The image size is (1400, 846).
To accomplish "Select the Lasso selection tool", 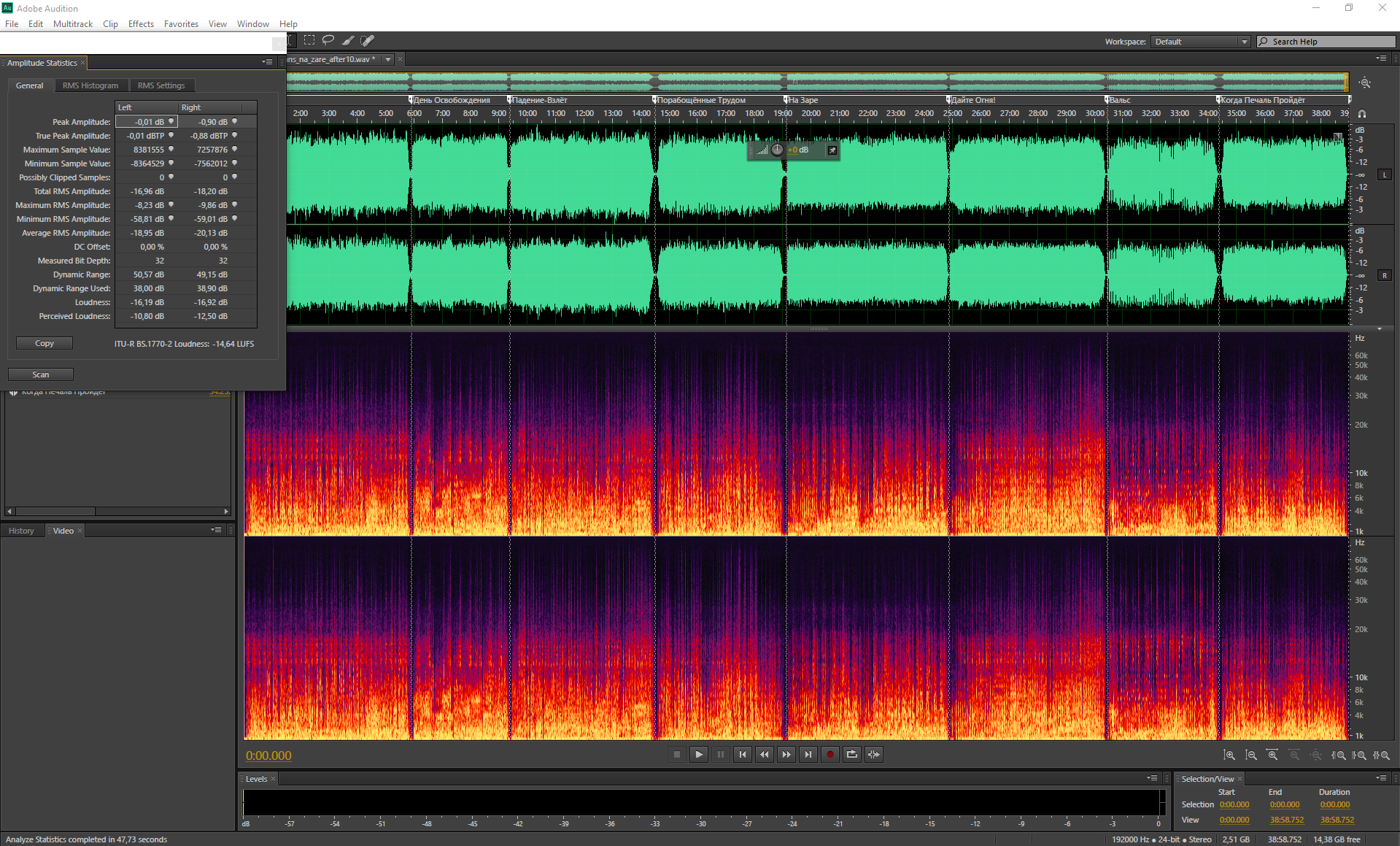I will [x=328, y=41].
